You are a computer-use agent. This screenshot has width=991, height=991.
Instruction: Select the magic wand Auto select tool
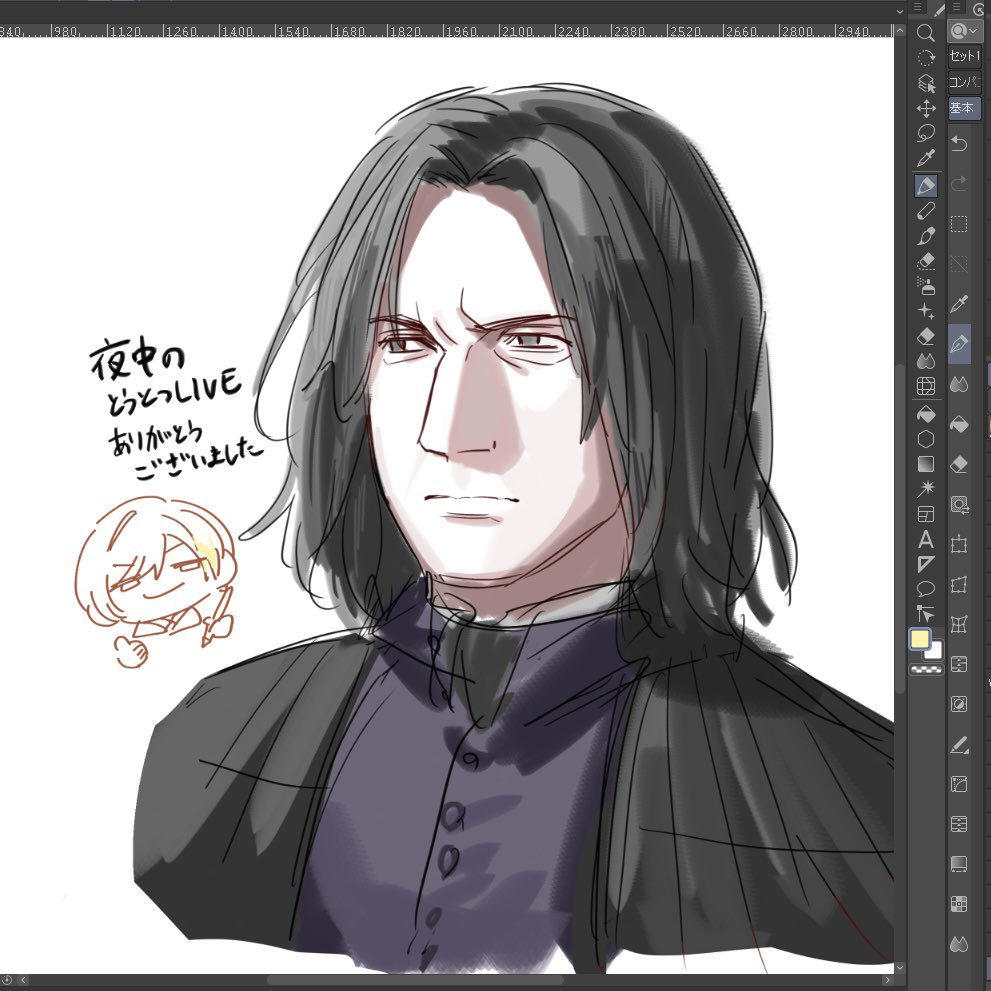925,489
